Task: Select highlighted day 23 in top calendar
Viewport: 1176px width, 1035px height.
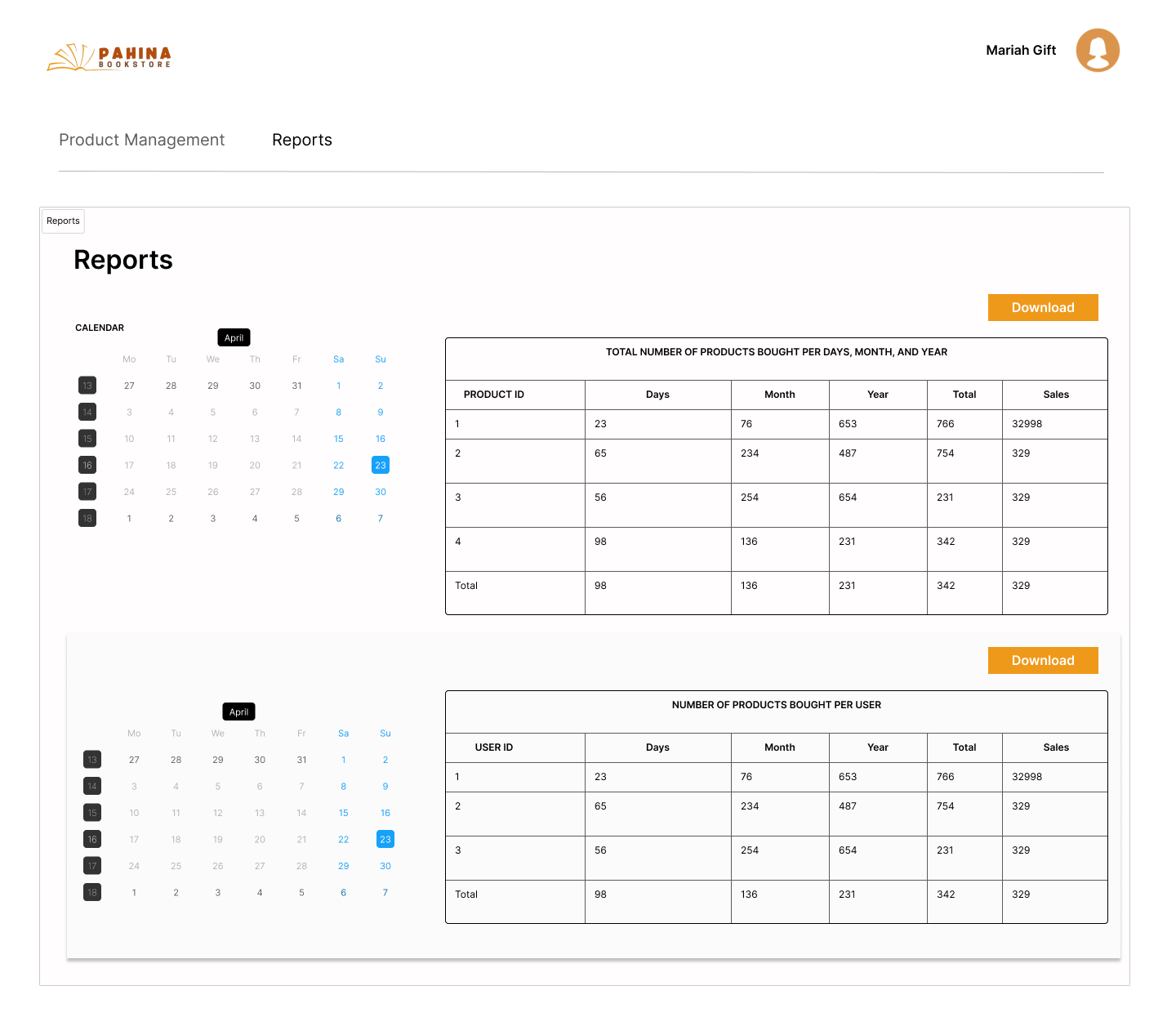Action: coord(381,465)
